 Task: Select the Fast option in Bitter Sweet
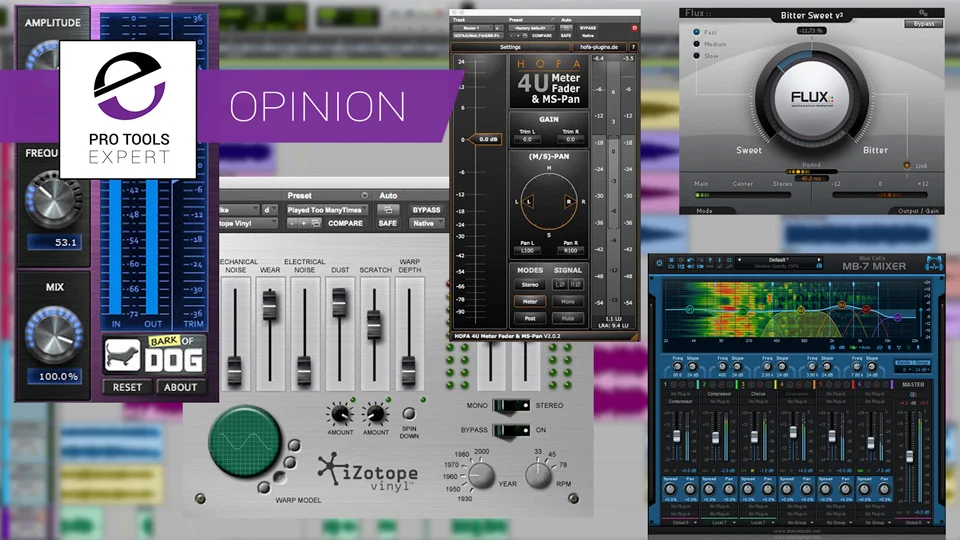tap(696, 32)
